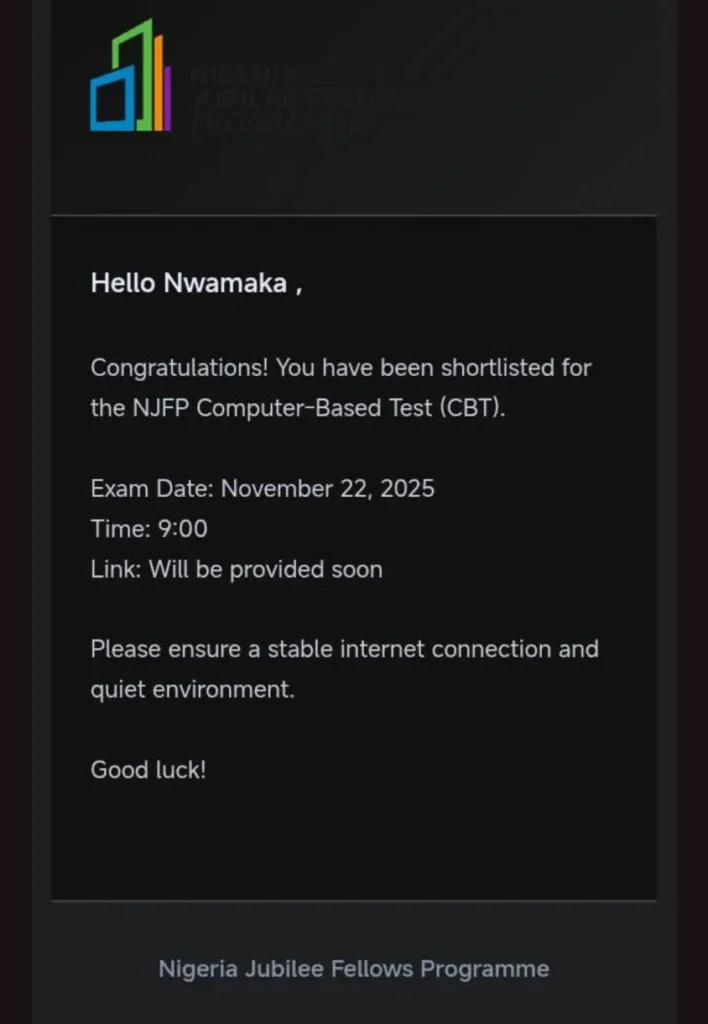
Task: Click 'Will be provided soon' text
Action: click(266, 569)
